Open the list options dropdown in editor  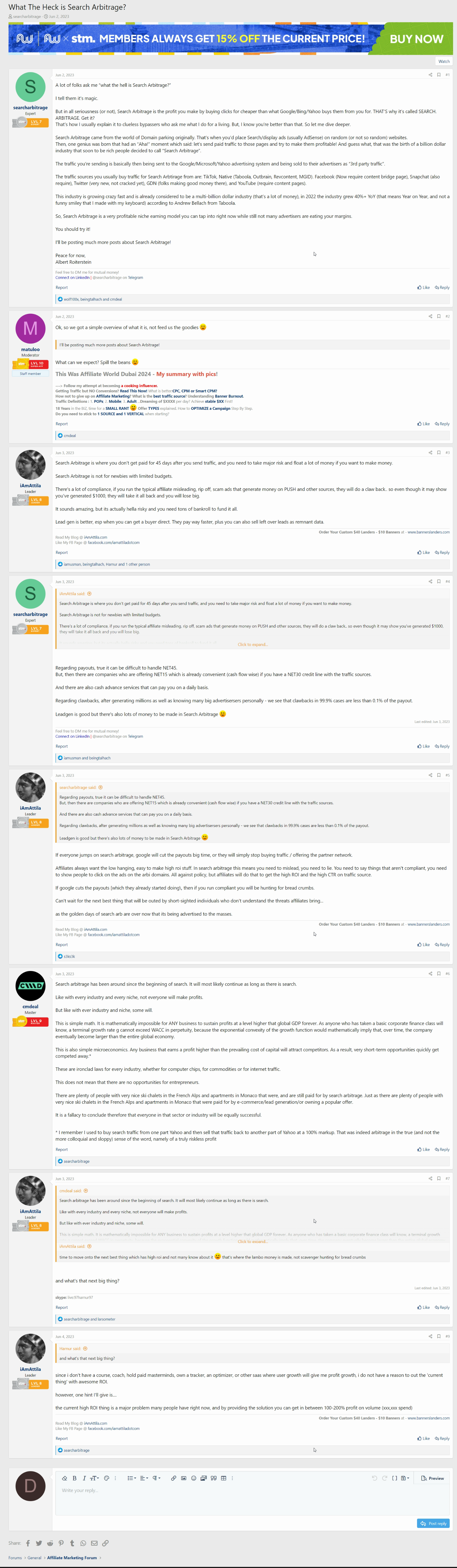coord(131,1478)
